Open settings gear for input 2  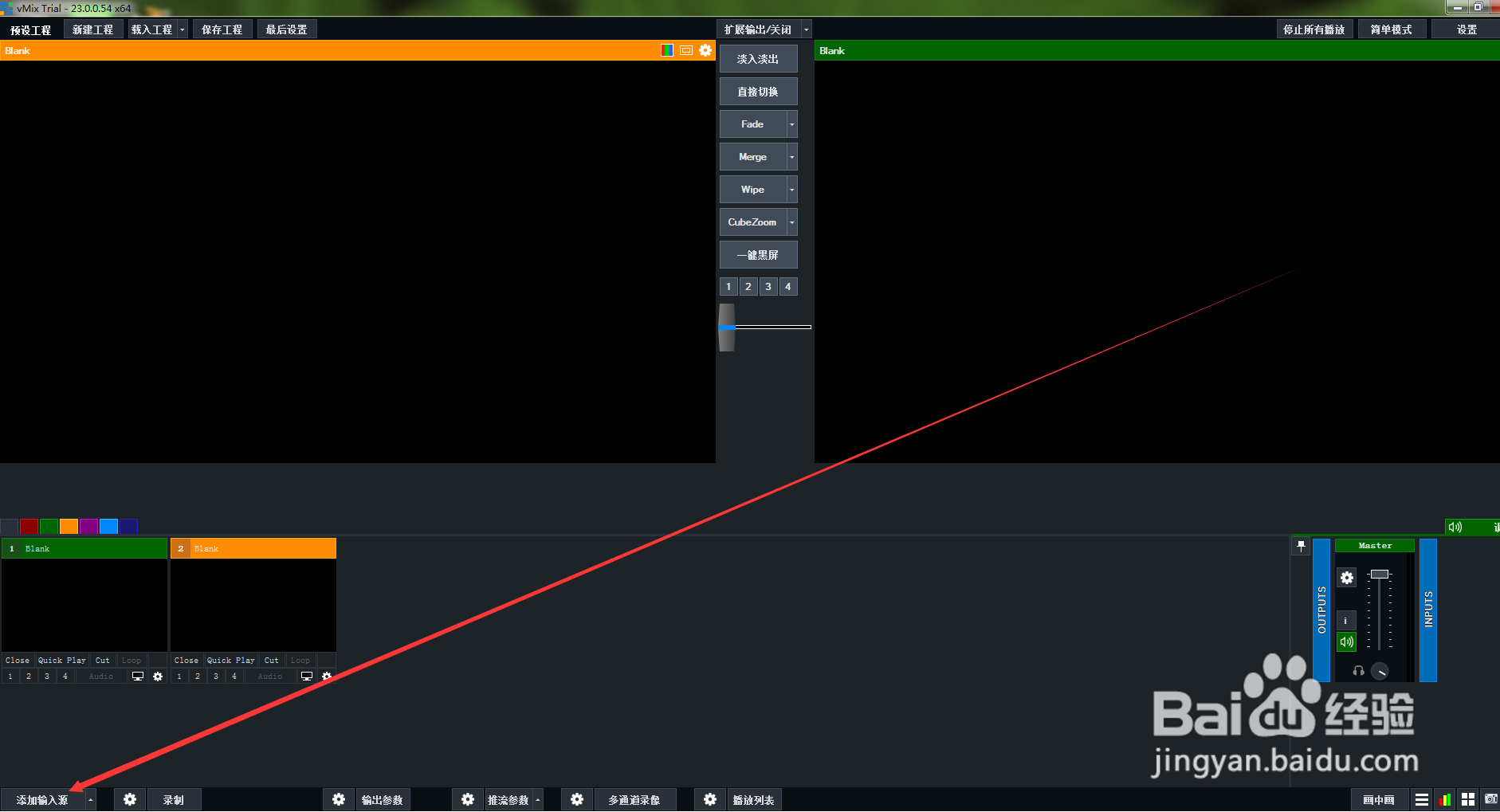[x=327, y=677]
